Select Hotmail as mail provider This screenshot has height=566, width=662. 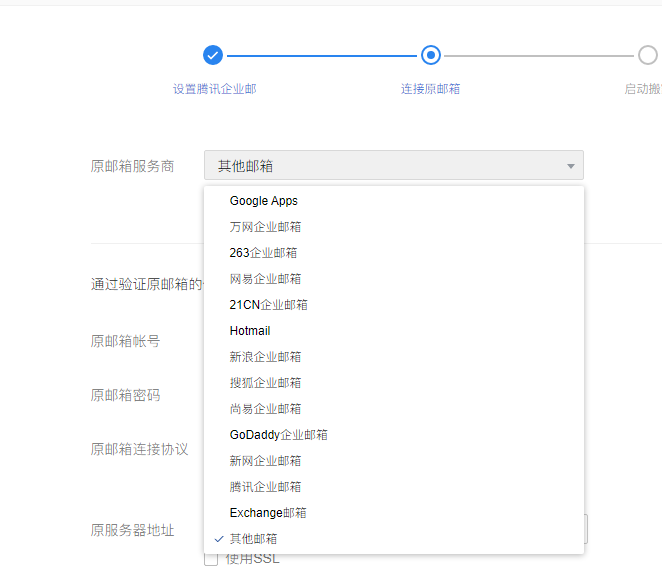[x=250, y=331]
